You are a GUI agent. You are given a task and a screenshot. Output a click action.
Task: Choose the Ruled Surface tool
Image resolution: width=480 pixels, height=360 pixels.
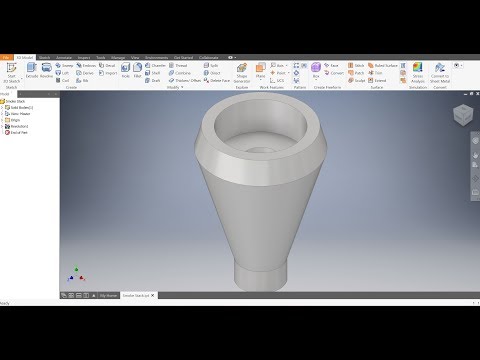click(x=383, y=65)
